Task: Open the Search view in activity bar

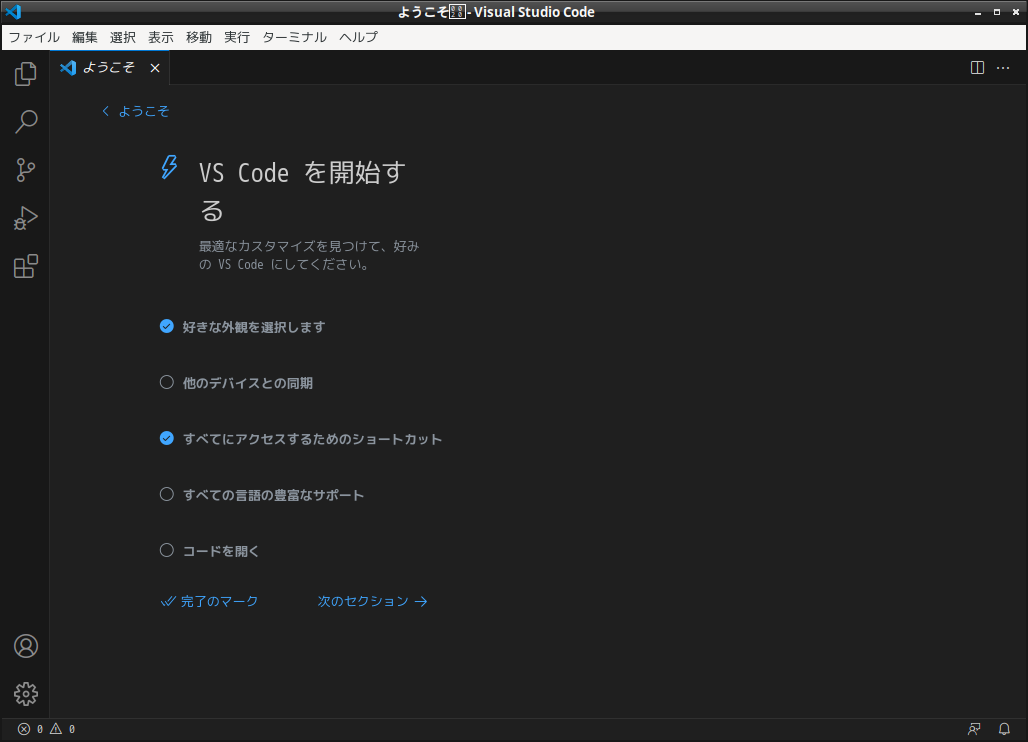Action: pos(26,122)
